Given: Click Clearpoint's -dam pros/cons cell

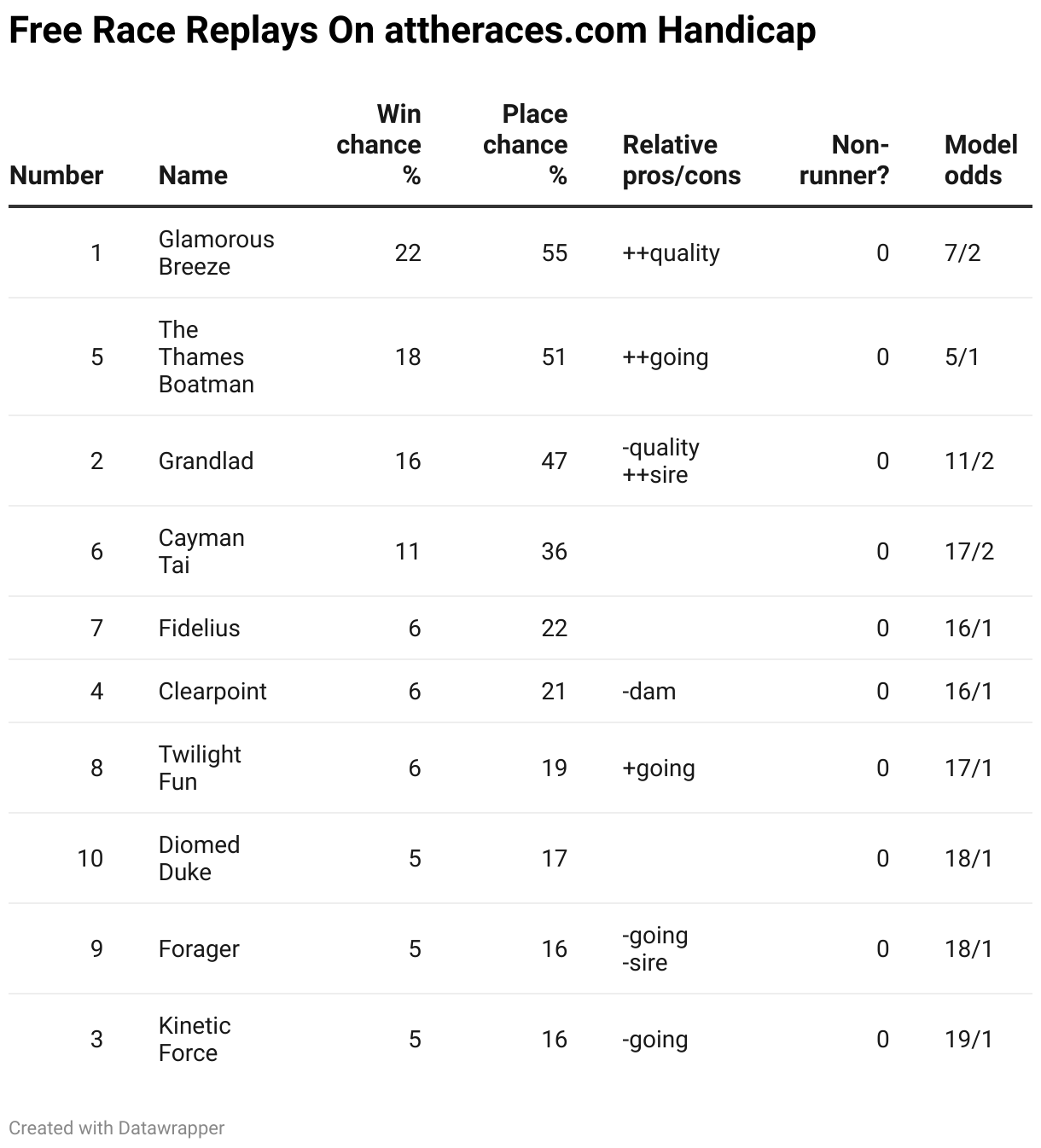Looking at the screenshot, I should (x=648, y=691).
